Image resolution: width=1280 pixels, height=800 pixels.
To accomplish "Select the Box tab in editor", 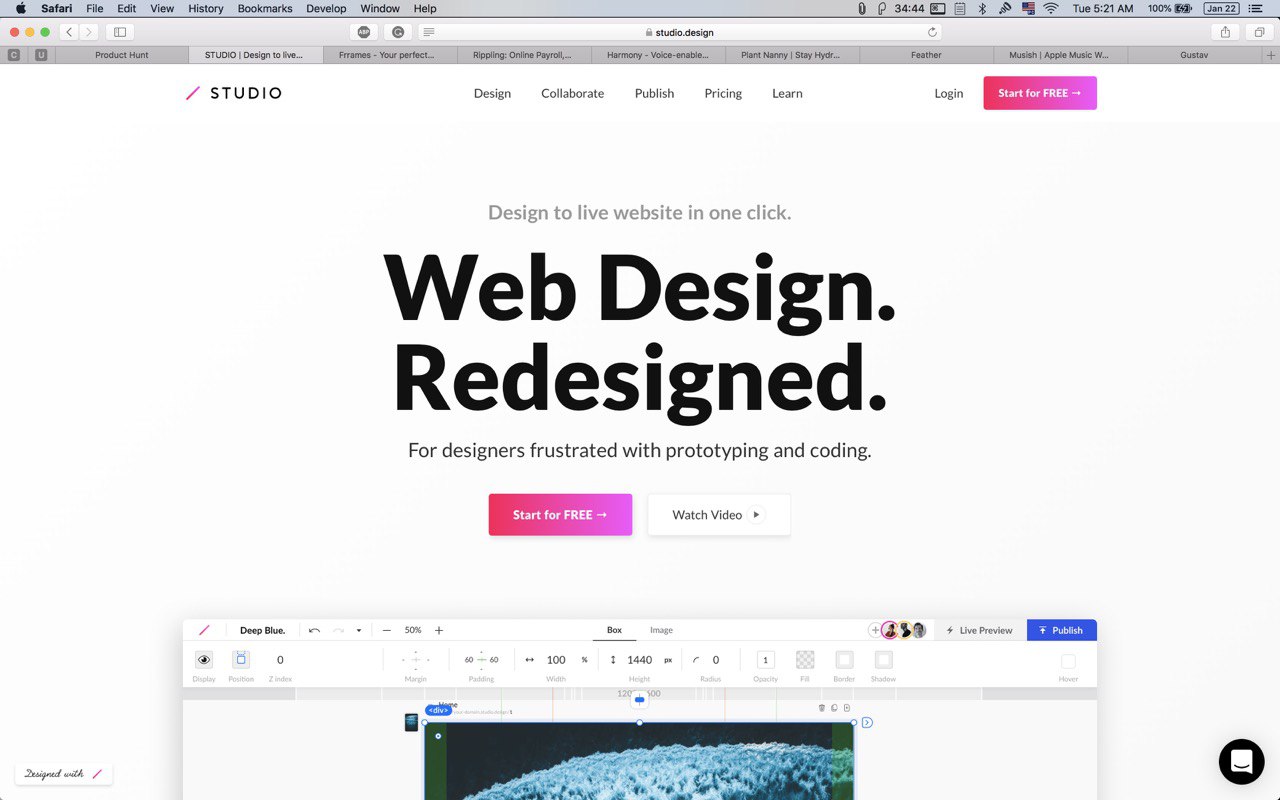I will [x=614, y=630].
